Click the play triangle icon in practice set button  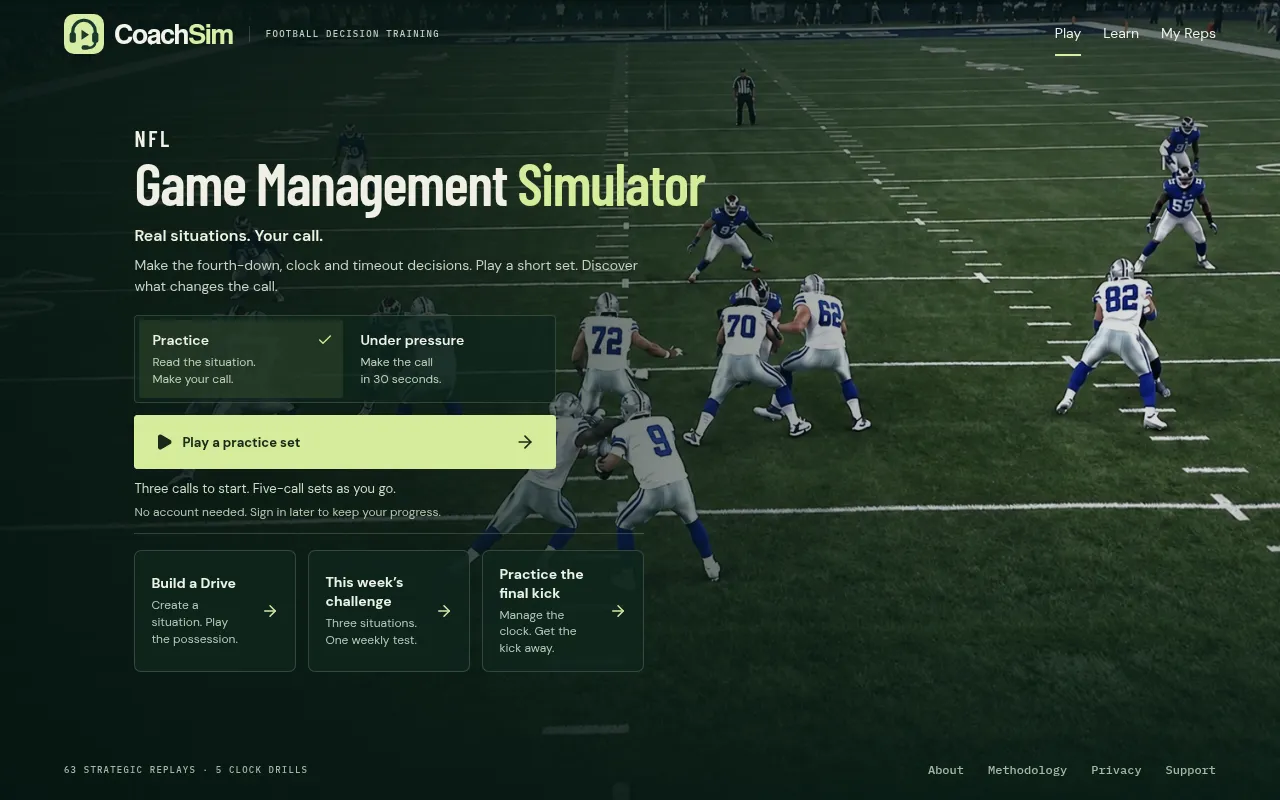[164, 442]
